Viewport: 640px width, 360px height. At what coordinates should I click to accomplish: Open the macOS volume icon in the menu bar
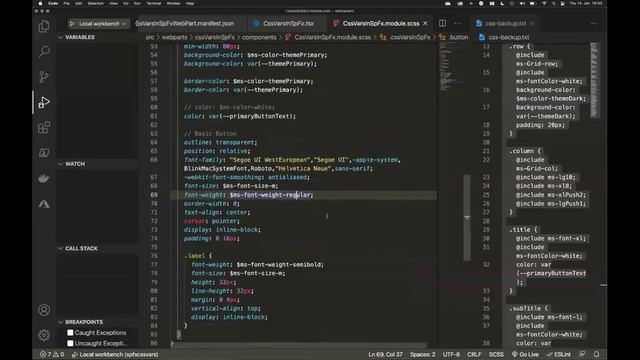coord(522,3)
